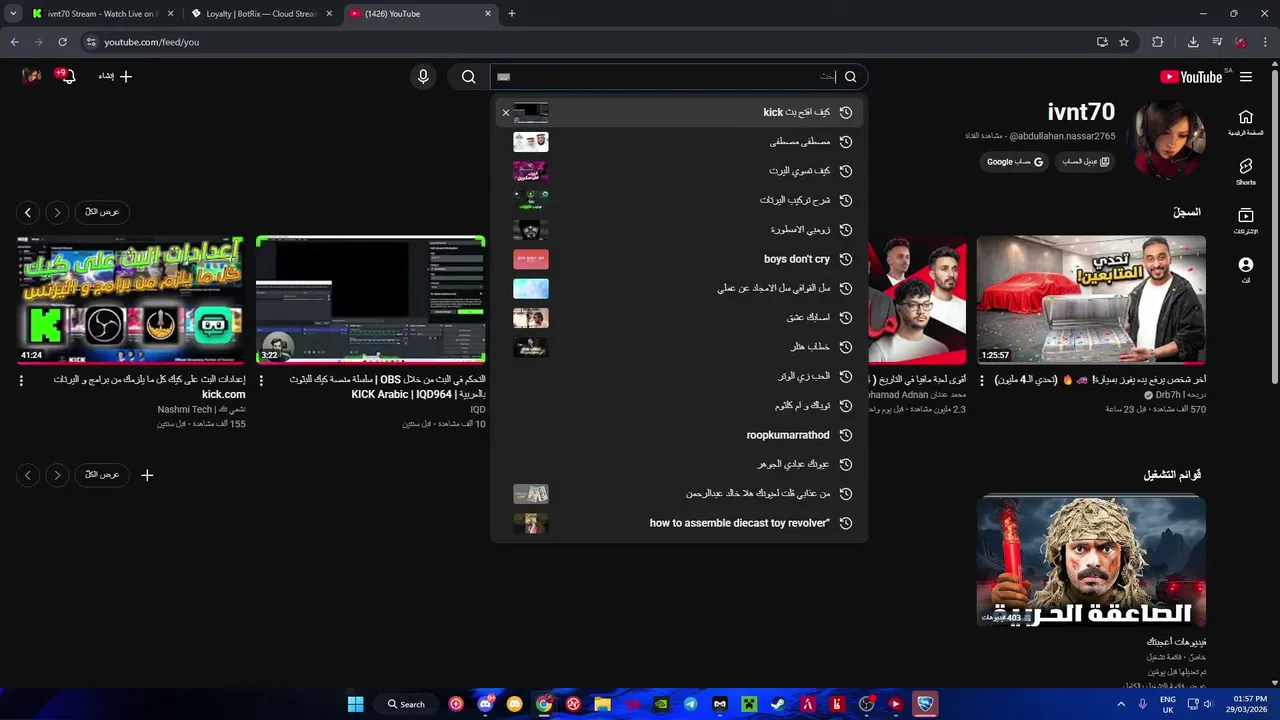
Task: Click the round search magnifier button
Action: [x=468, y=76]
